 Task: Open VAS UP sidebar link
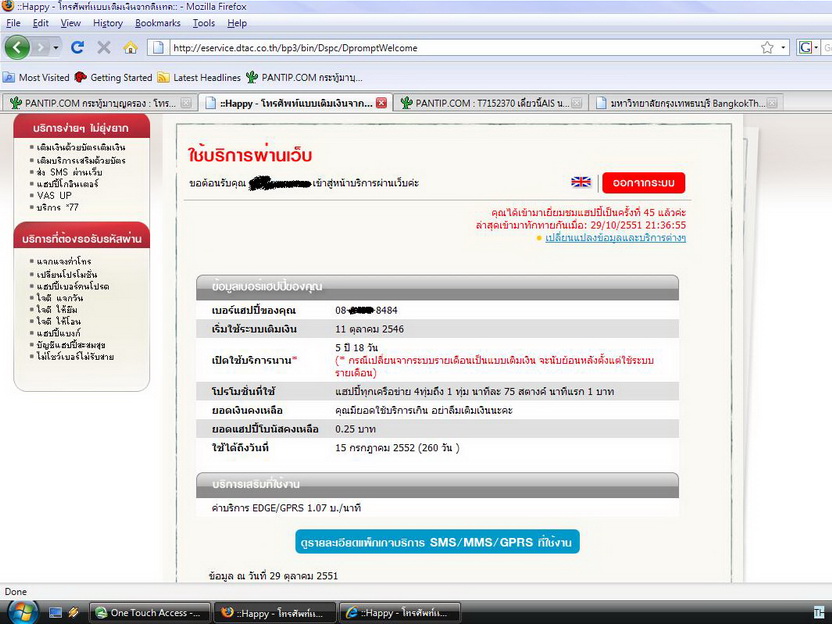click(54, 195)
